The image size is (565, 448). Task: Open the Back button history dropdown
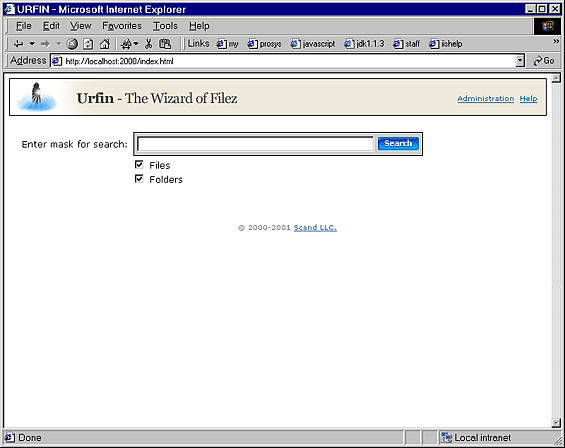click(x=32, y=44)
